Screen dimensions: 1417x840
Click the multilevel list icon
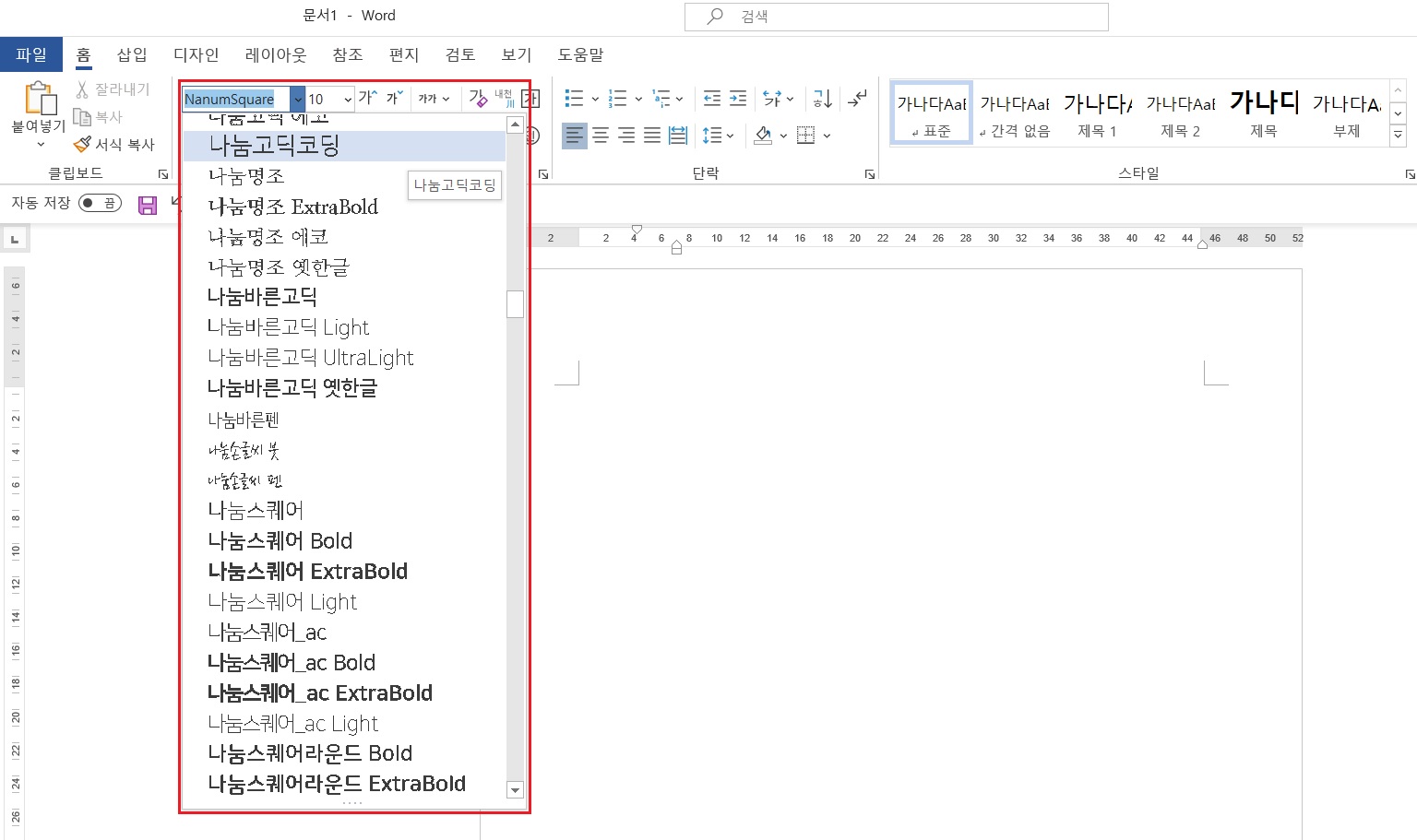[x=661, y=98]
